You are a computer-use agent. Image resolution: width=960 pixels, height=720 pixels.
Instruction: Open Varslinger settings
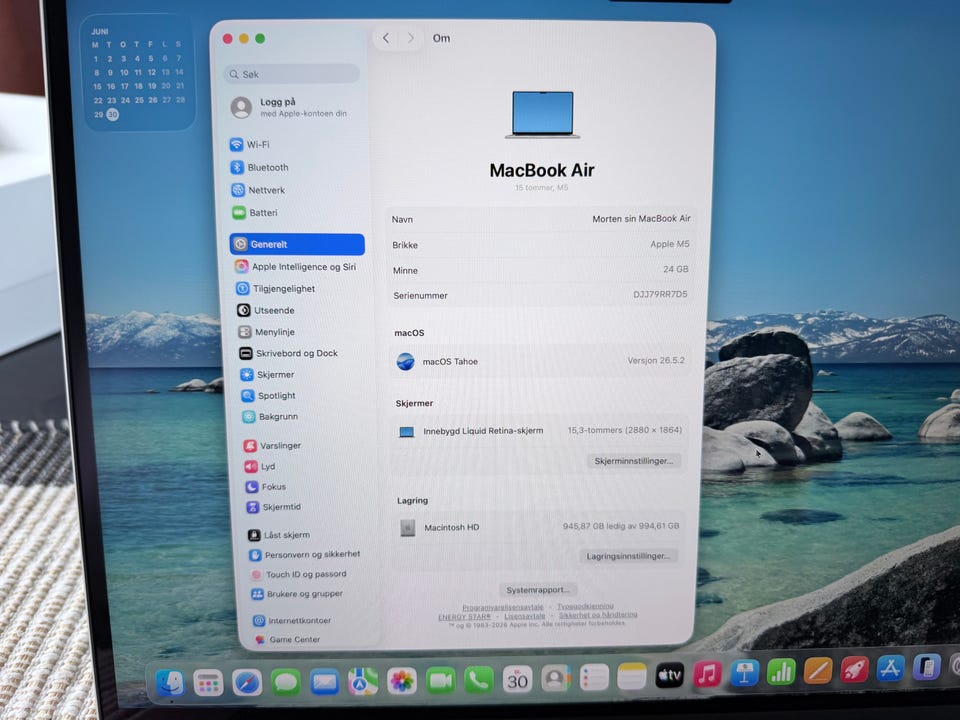pos(272,446)
